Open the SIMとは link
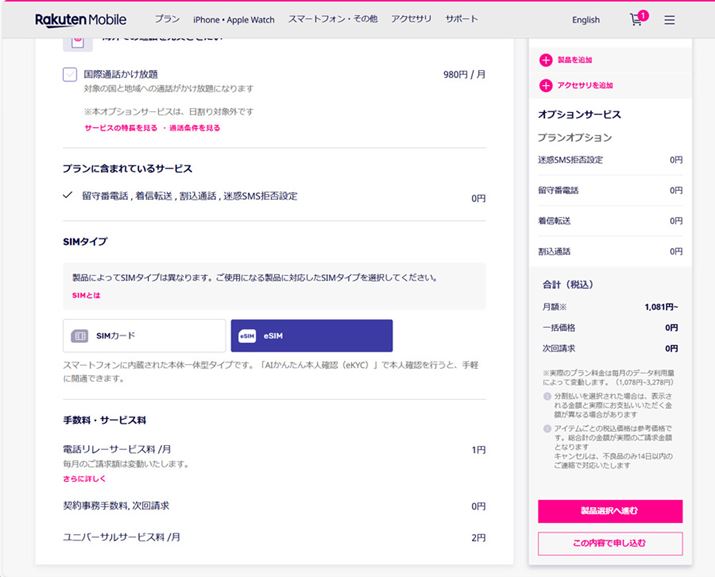Screen dimensions: 715x577 (x=86, y=296)
